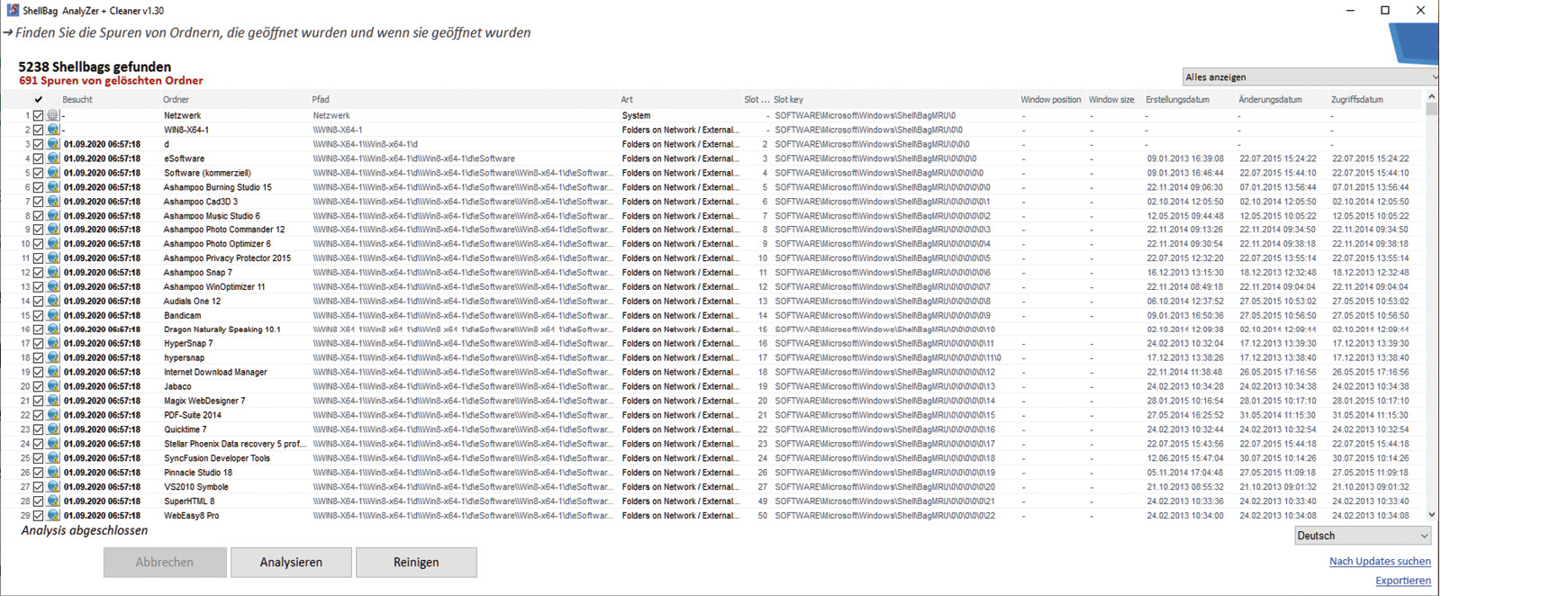Click the globe icon beside eSoftware
The height and width of the screenshot is (596, 1568).
coord(53,158)
